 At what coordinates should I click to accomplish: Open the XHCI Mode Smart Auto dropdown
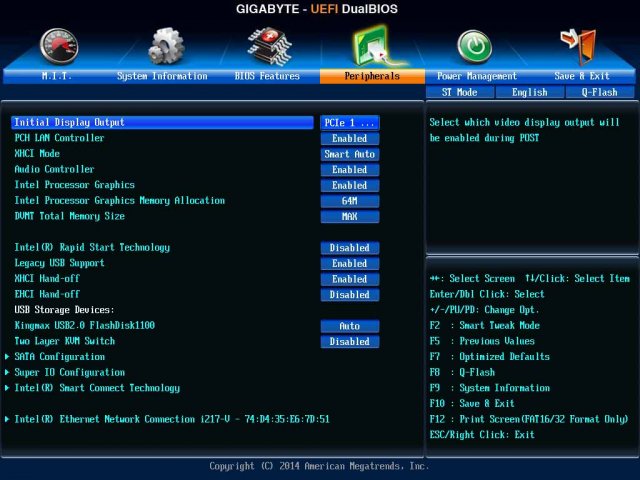349,154
